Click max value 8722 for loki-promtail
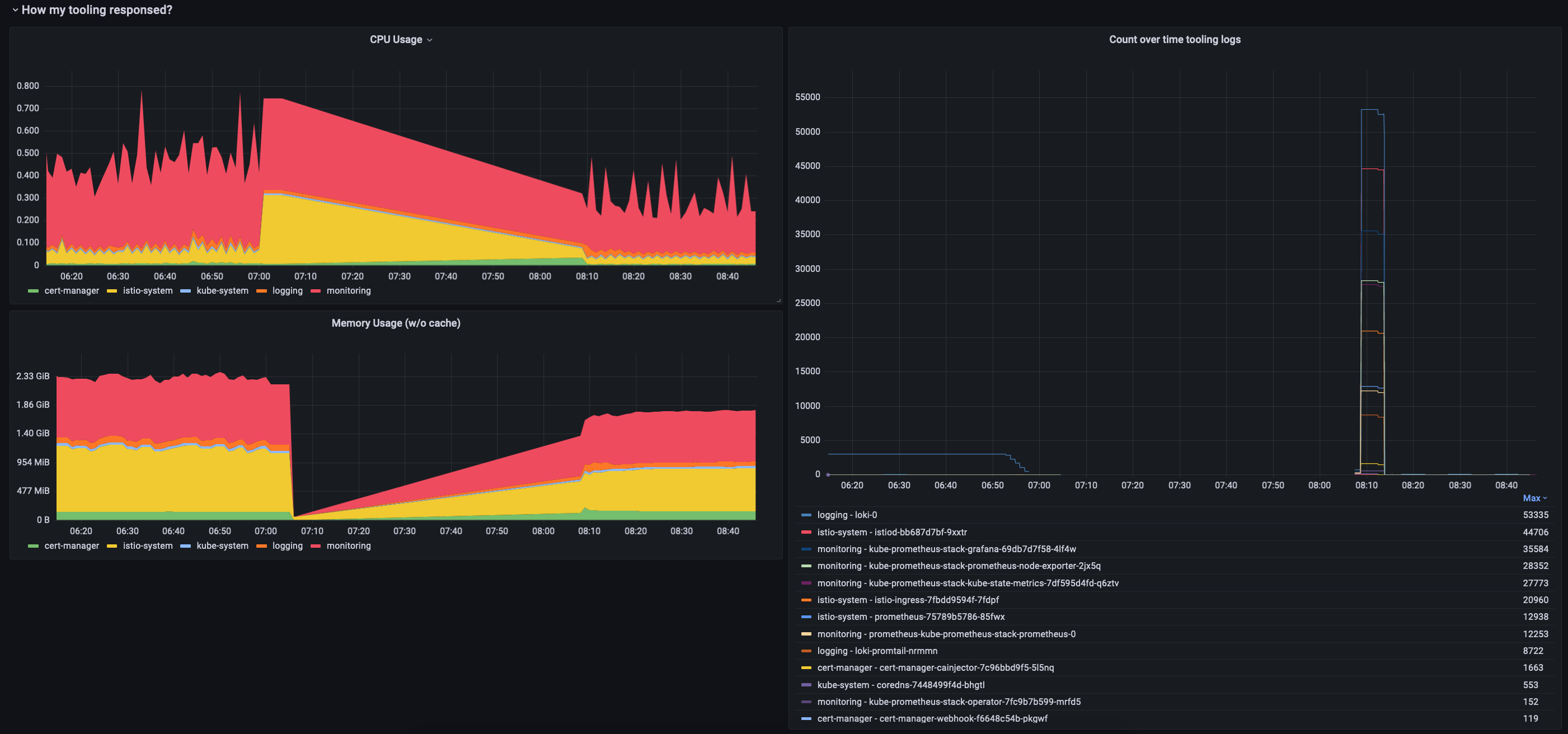Image resolution: width=1568 pixels, height=734 pixels. pyautogui.click(x=1533, y=651)
